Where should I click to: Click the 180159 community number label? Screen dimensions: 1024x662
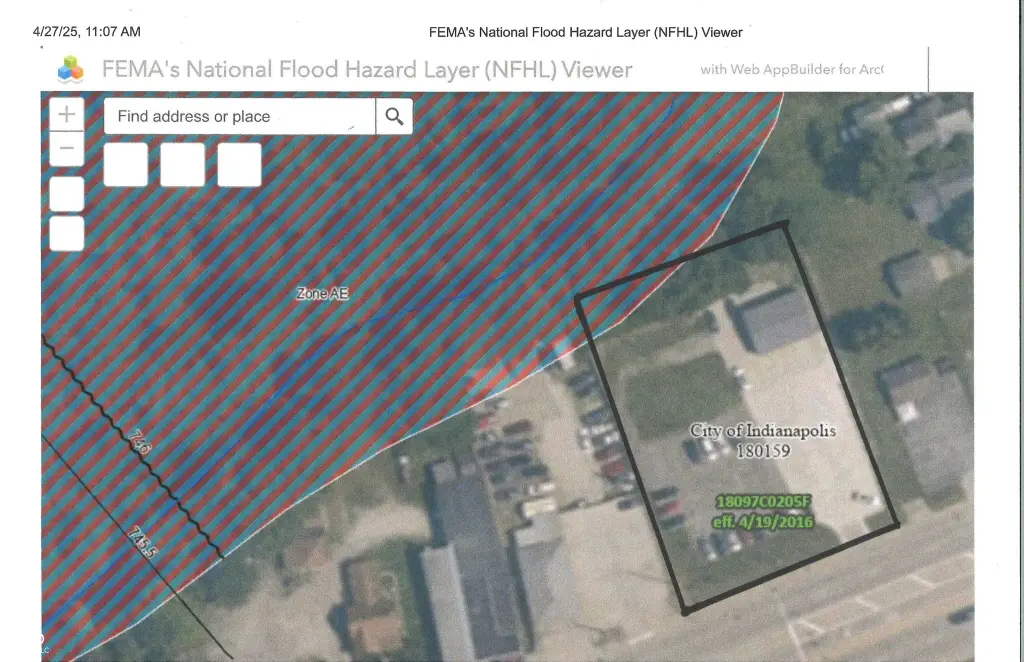(763, 451)
